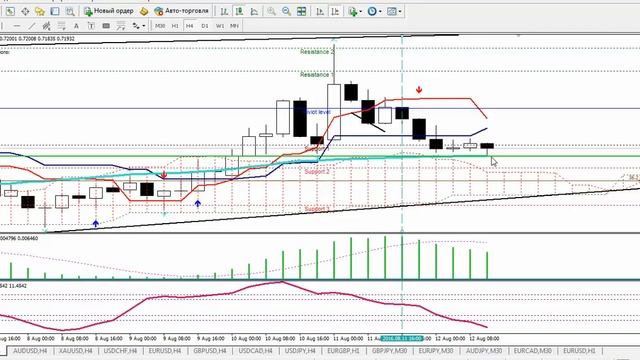Open the periods clock dropdown
The height and width of the screenshot is (360, 640).
[x=374, y=11]
